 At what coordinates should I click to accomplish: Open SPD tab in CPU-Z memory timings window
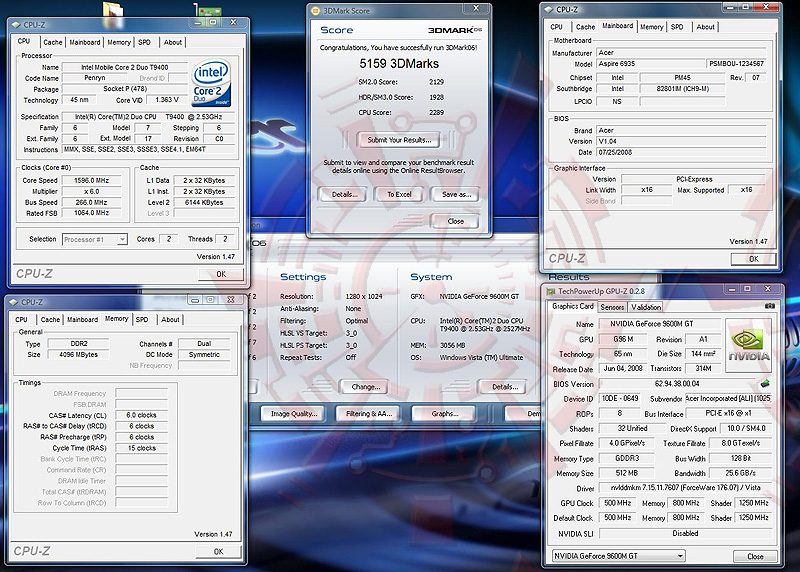pos(142,319)
